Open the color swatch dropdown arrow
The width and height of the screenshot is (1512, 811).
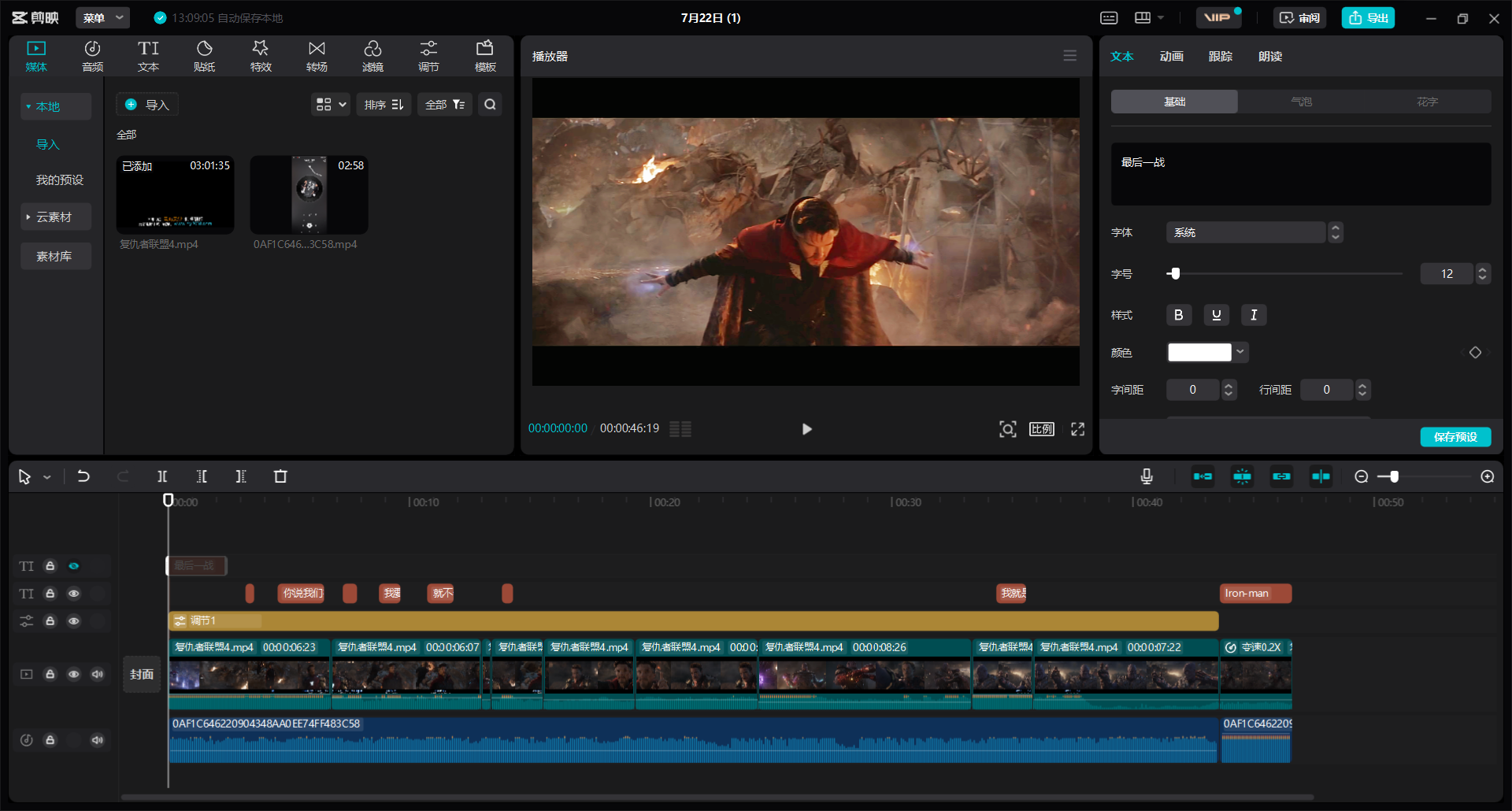pos(1240,352)
